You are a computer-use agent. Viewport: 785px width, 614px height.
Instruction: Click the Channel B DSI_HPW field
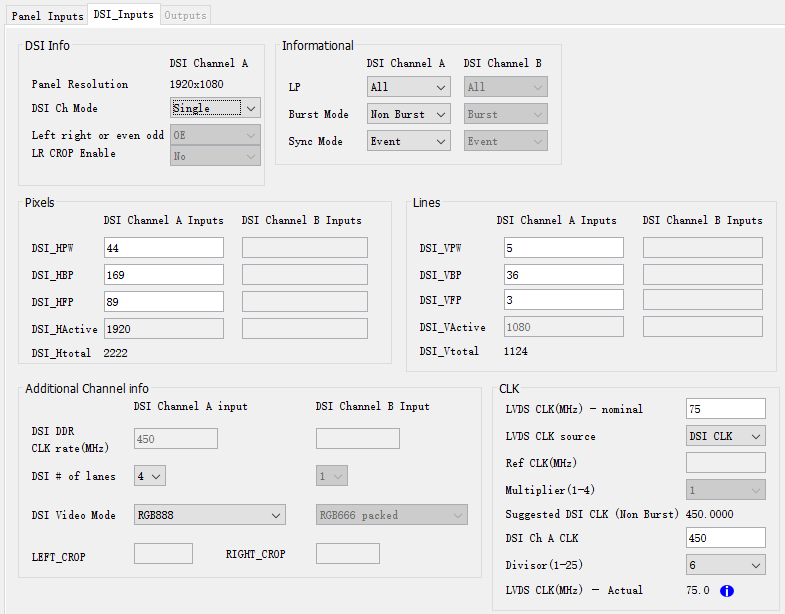[305, 248]
